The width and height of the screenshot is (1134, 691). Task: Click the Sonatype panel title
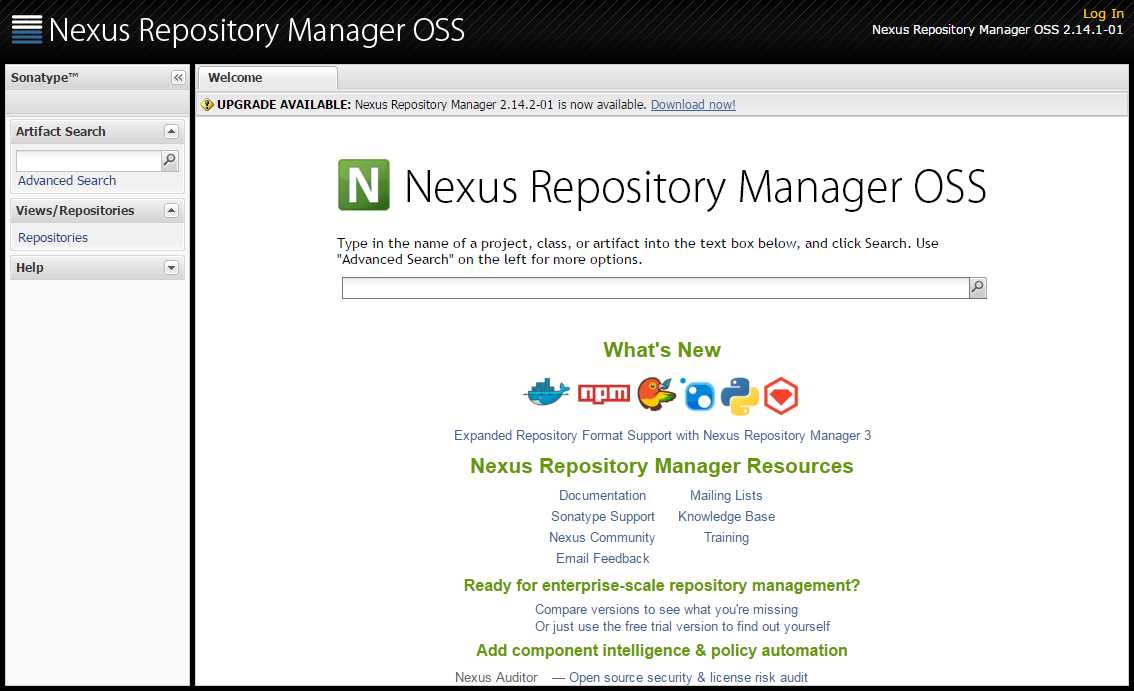[44, 77]
